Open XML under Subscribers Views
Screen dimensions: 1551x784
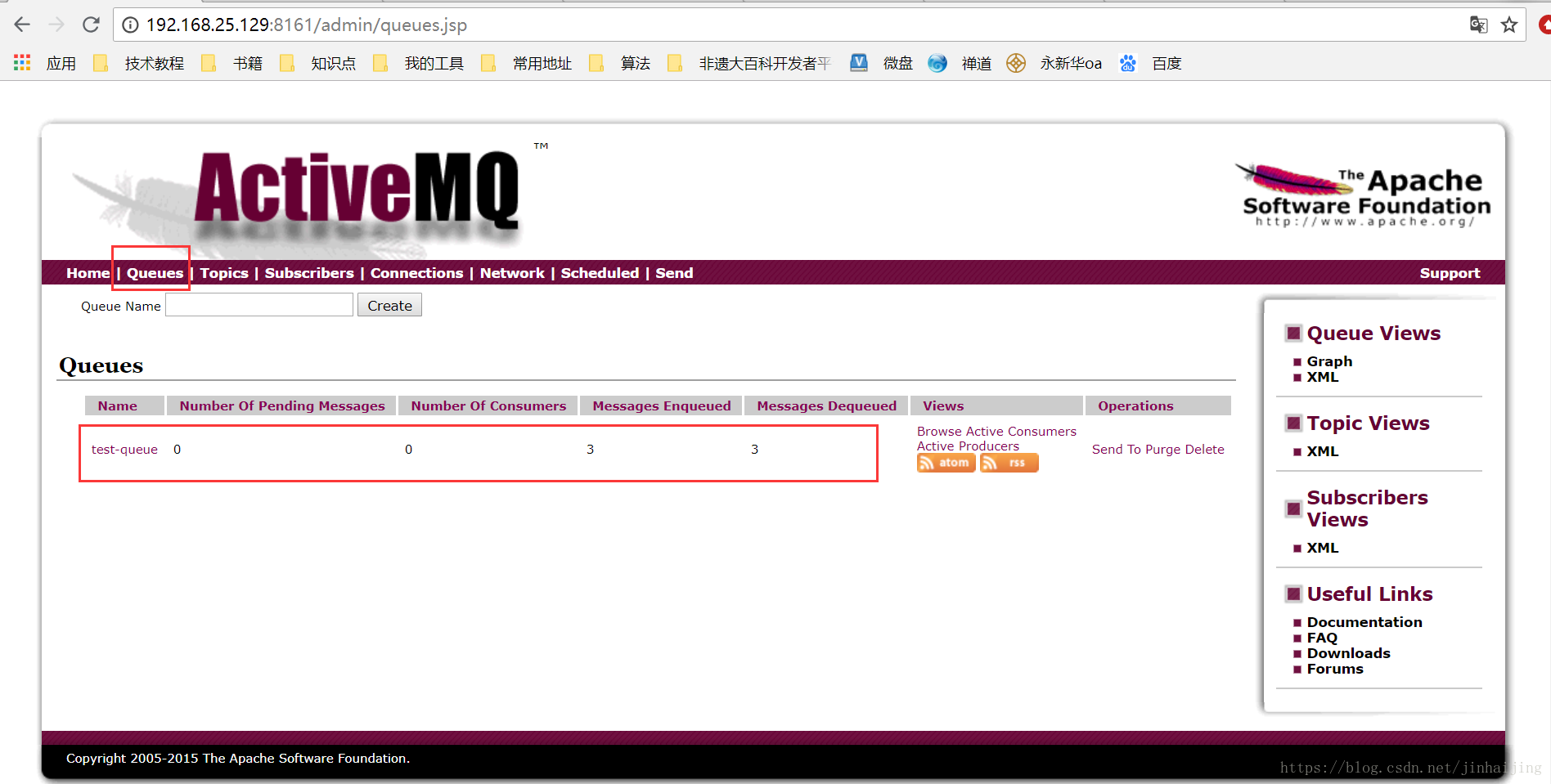(x=1323, y=548)
